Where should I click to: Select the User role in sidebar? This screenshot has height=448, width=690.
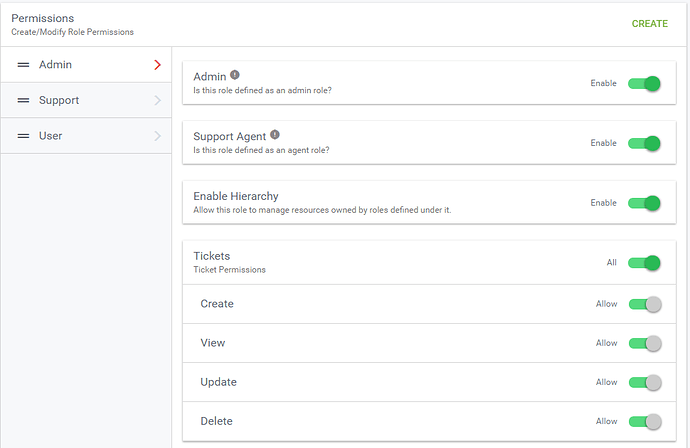pyautogui.click(x=86, y=136)
